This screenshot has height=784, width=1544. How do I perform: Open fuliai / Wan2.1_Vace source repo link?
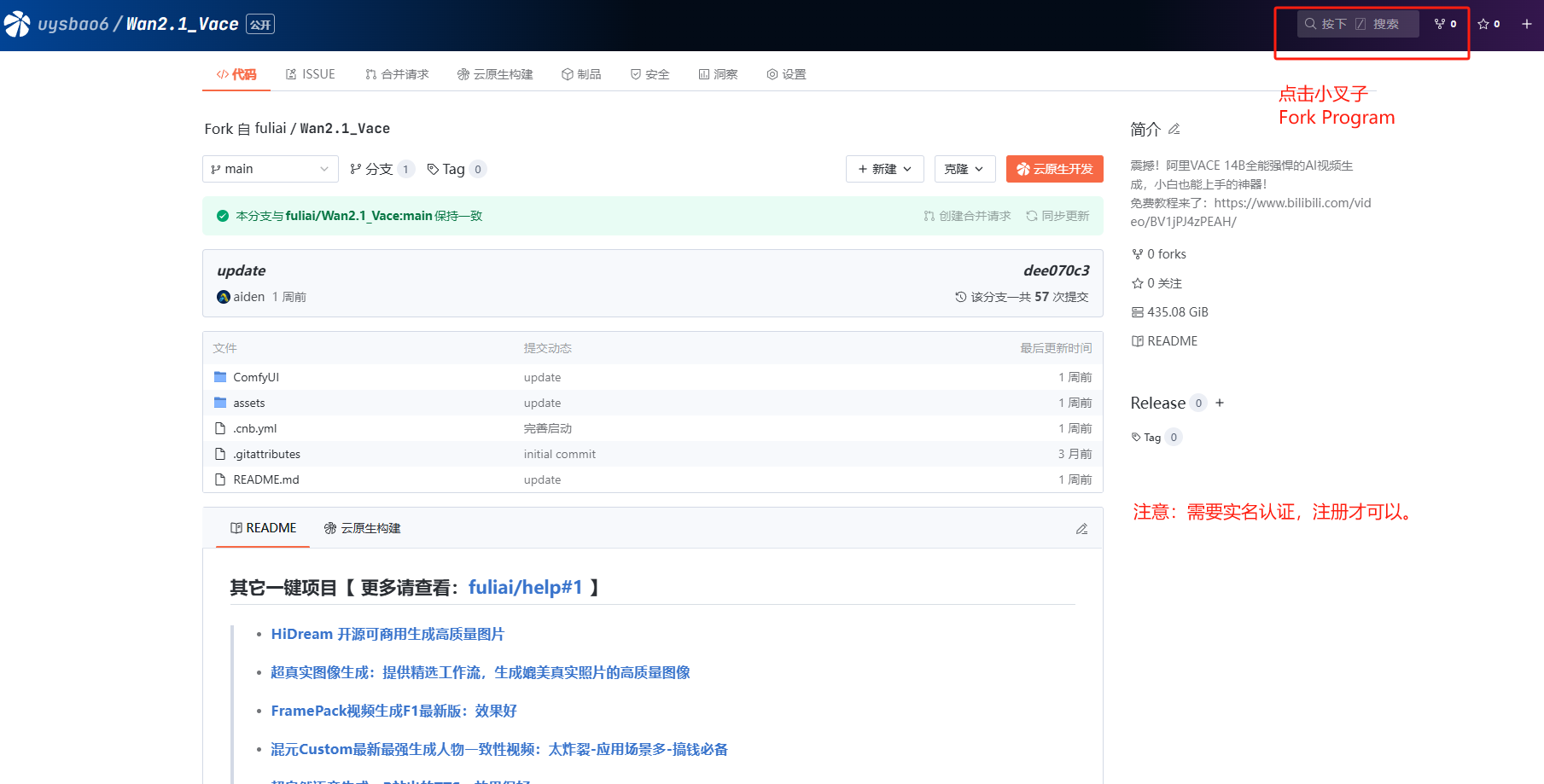(x=323, y=128)
